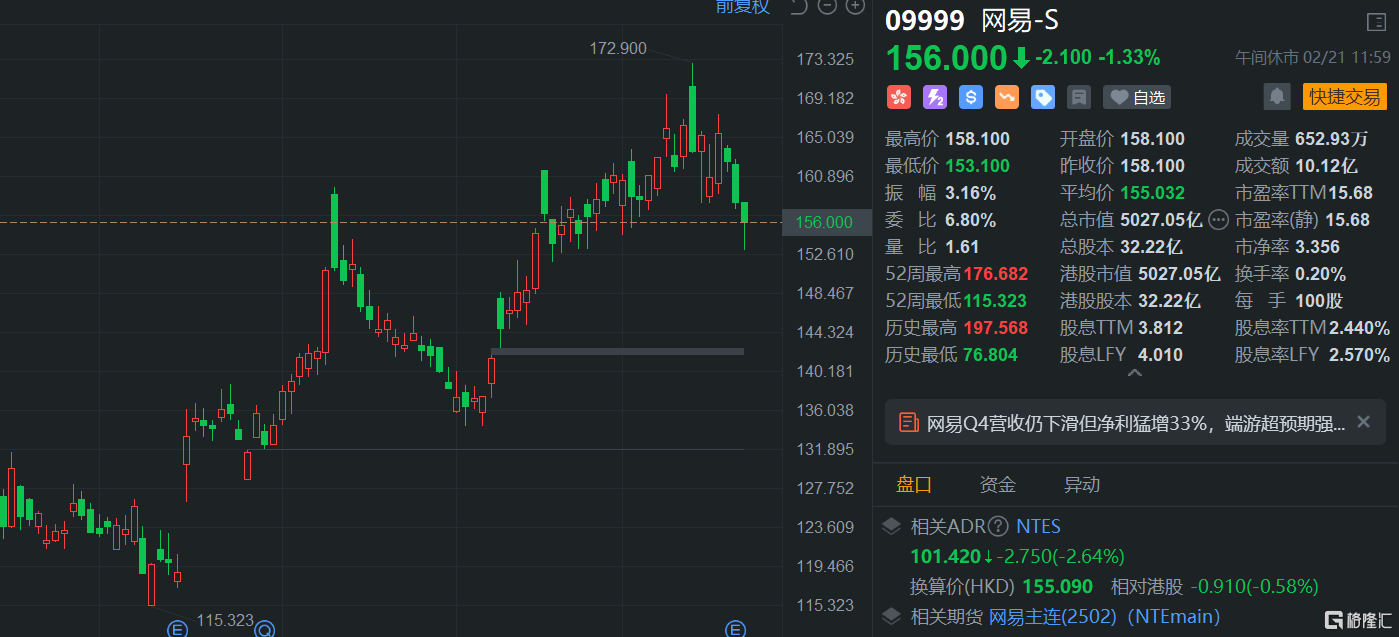Image resolution: width=1399 pixels, height=637 pixels.
Task: Open the 网易Q4营收 news headline
Action: 1136,423
